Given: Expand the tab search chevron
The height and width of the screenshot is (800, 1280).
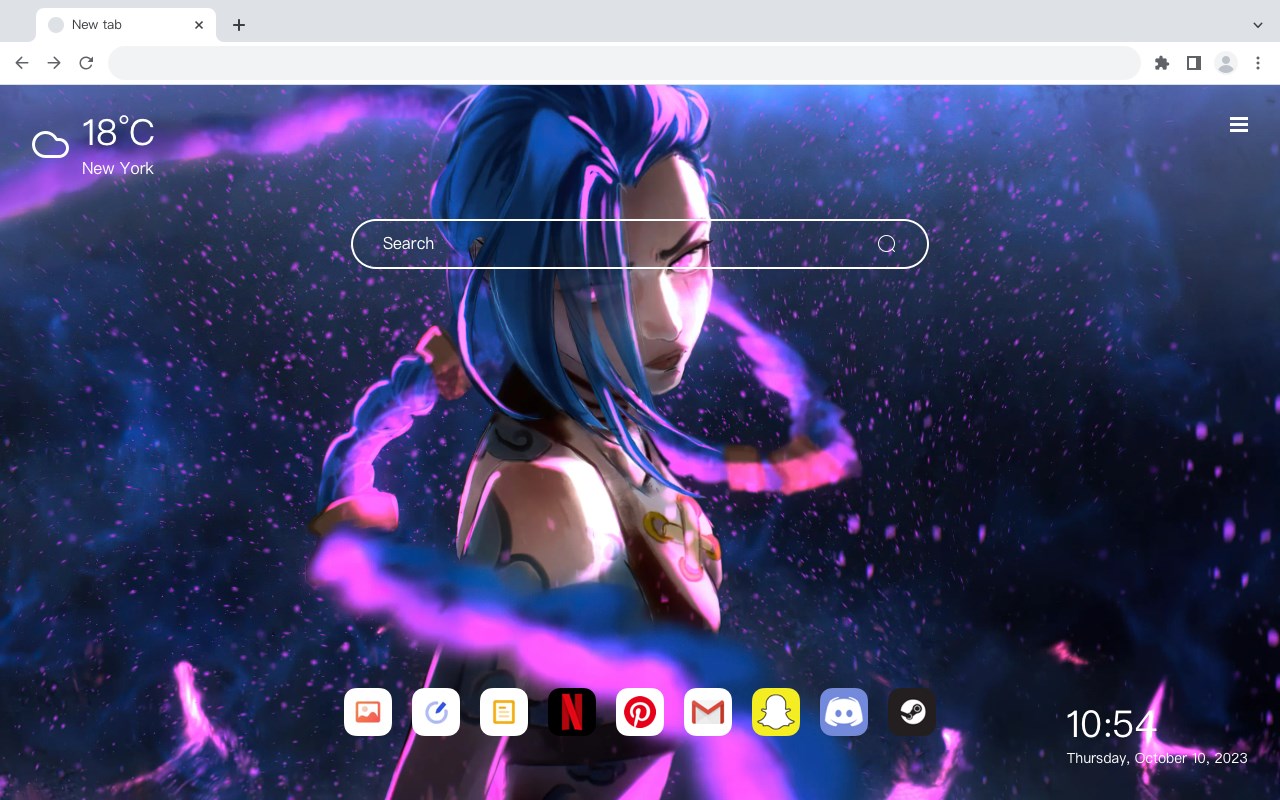Looking at the screenshot, I should 1258,25.
